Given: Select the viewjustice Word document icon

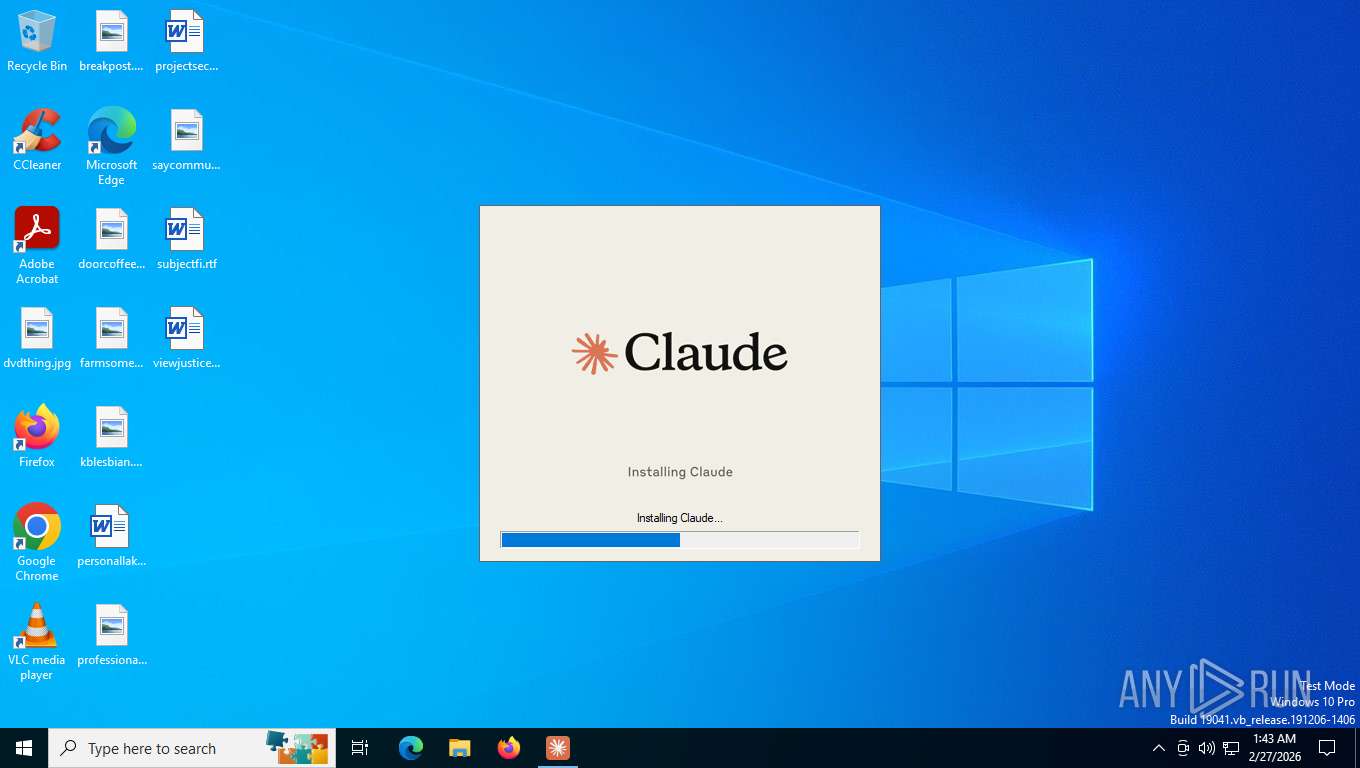Looking at the screenshot, I should (x=186, y=339).
